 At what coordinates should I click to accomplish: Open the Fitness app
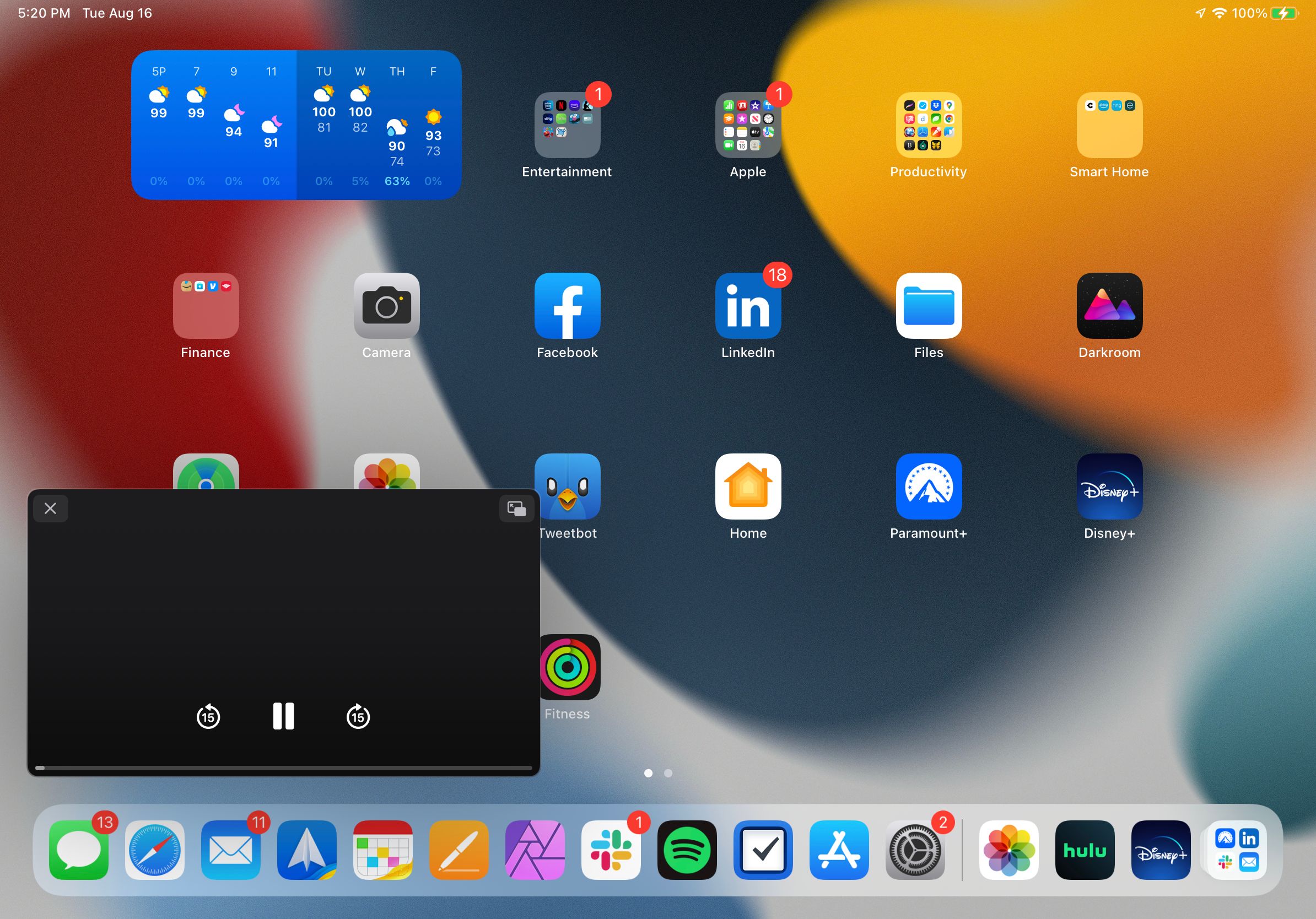570,667
